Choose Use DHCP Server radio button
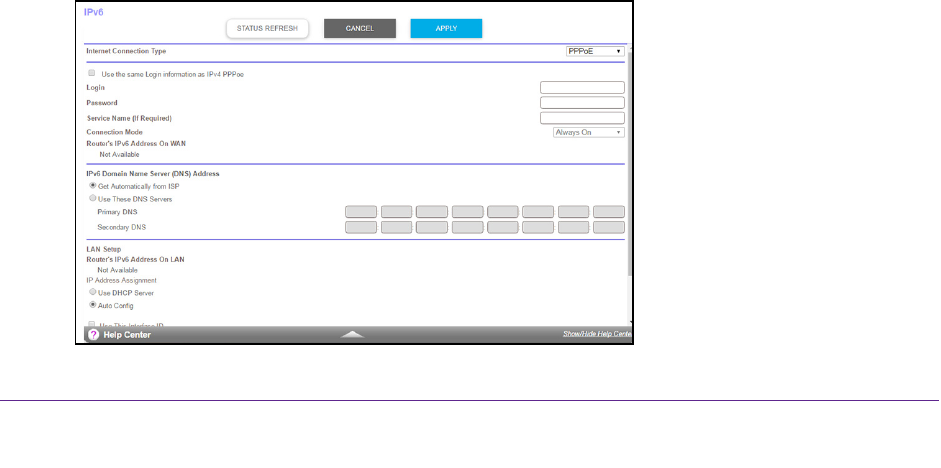 (93, 291)
